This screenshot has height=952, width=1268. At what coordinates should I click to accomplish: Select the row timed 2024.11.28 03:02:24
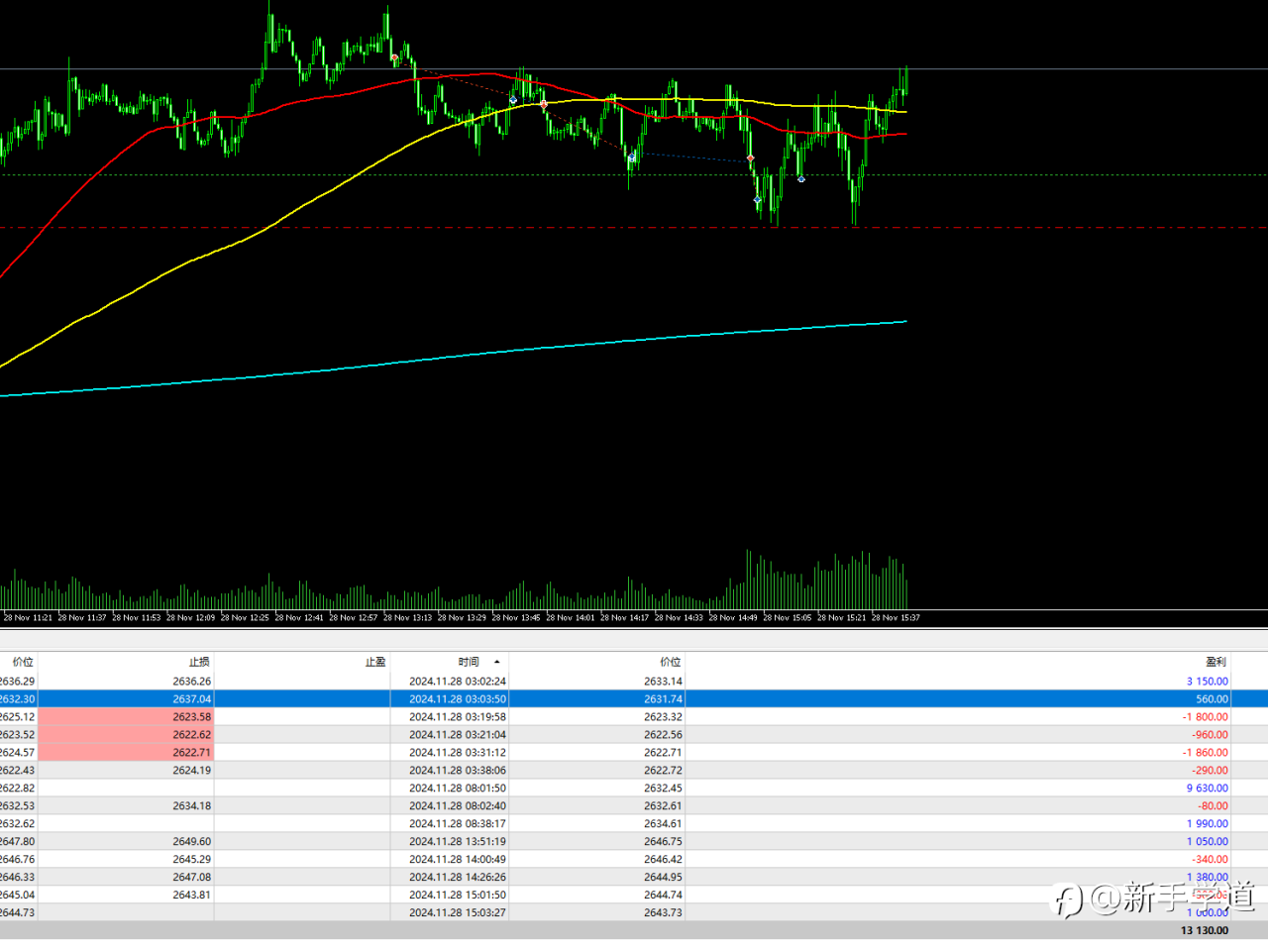point(634,682)
